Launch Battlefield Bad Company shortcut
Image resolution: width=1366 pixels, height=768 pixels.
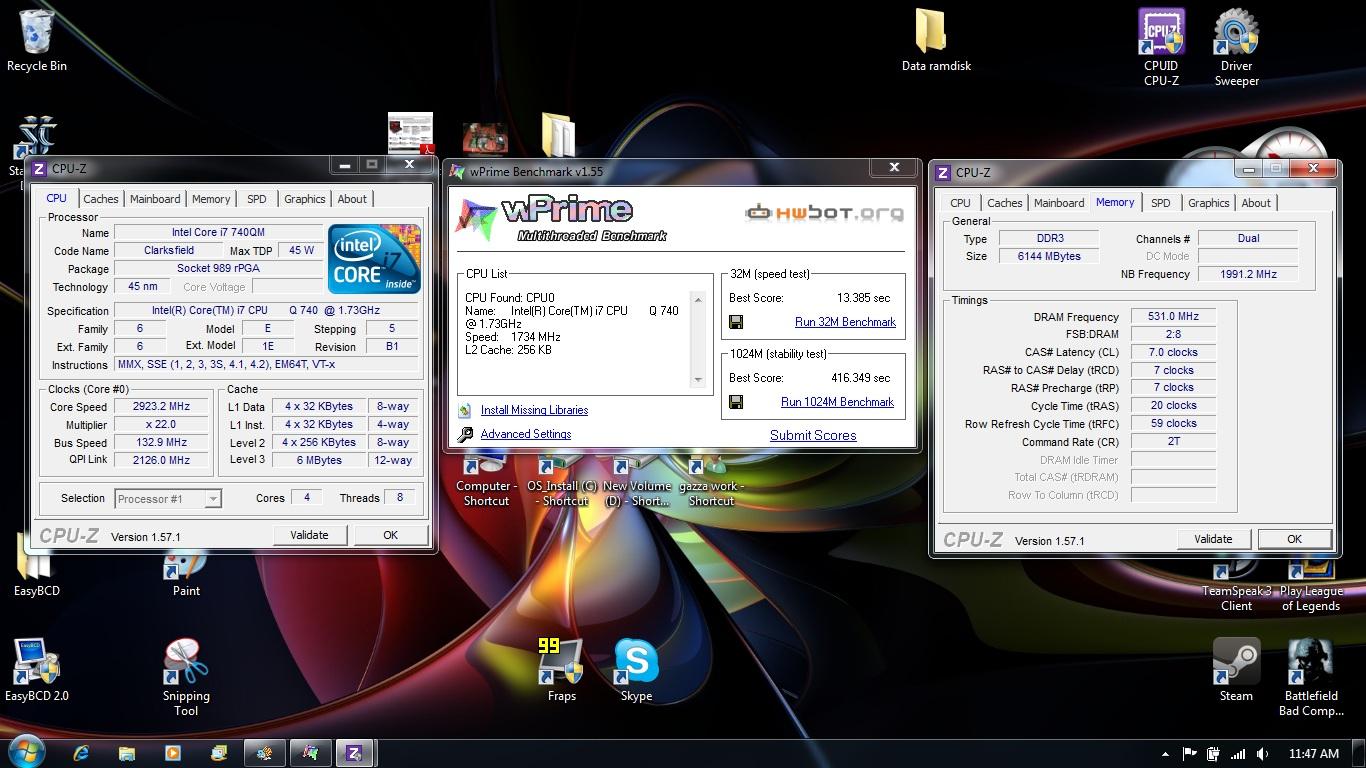[x=1311, y=677]
